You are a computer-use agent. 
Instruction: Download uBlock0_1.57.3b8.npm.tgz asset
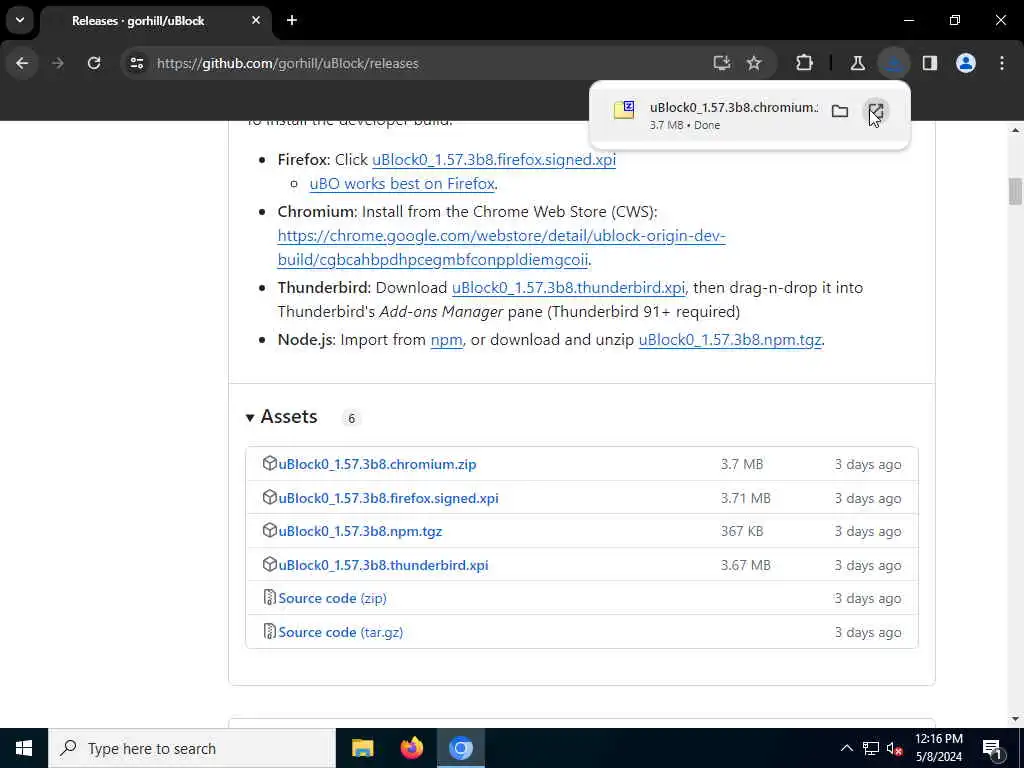point(360,532)
